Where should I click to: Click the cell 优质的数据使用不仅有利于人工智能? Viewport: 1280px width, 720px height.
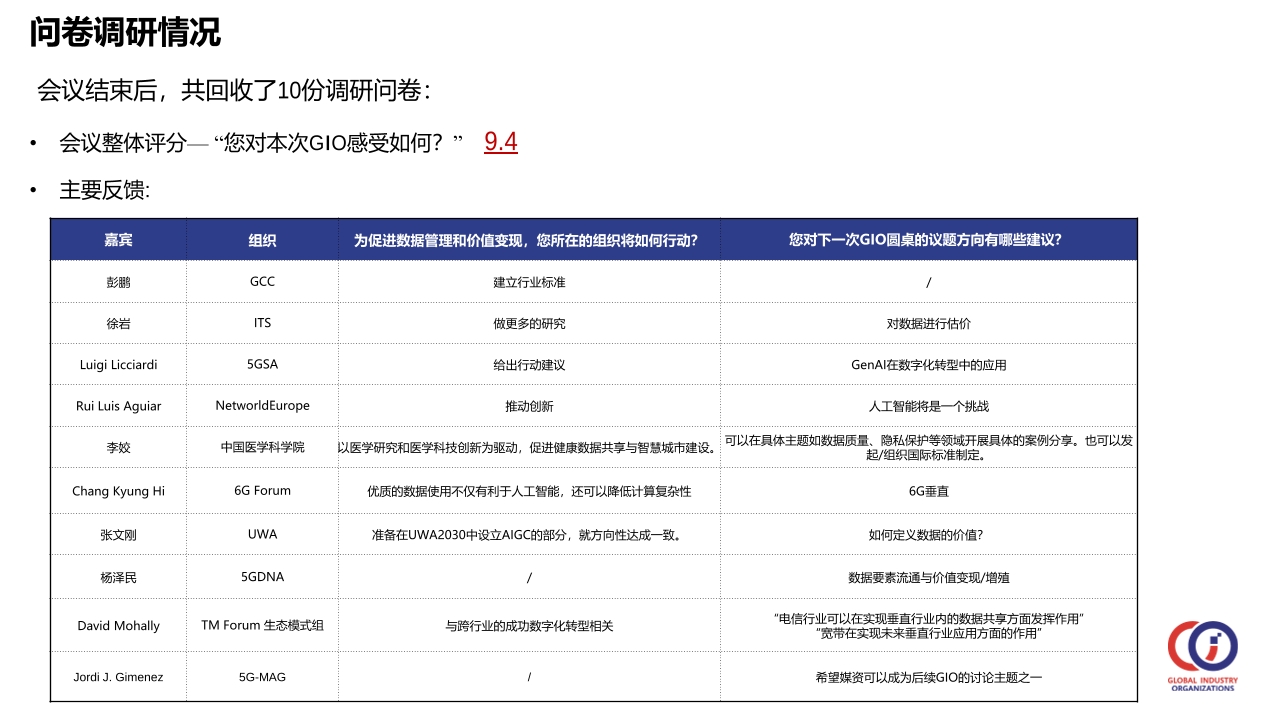[529, 491]
